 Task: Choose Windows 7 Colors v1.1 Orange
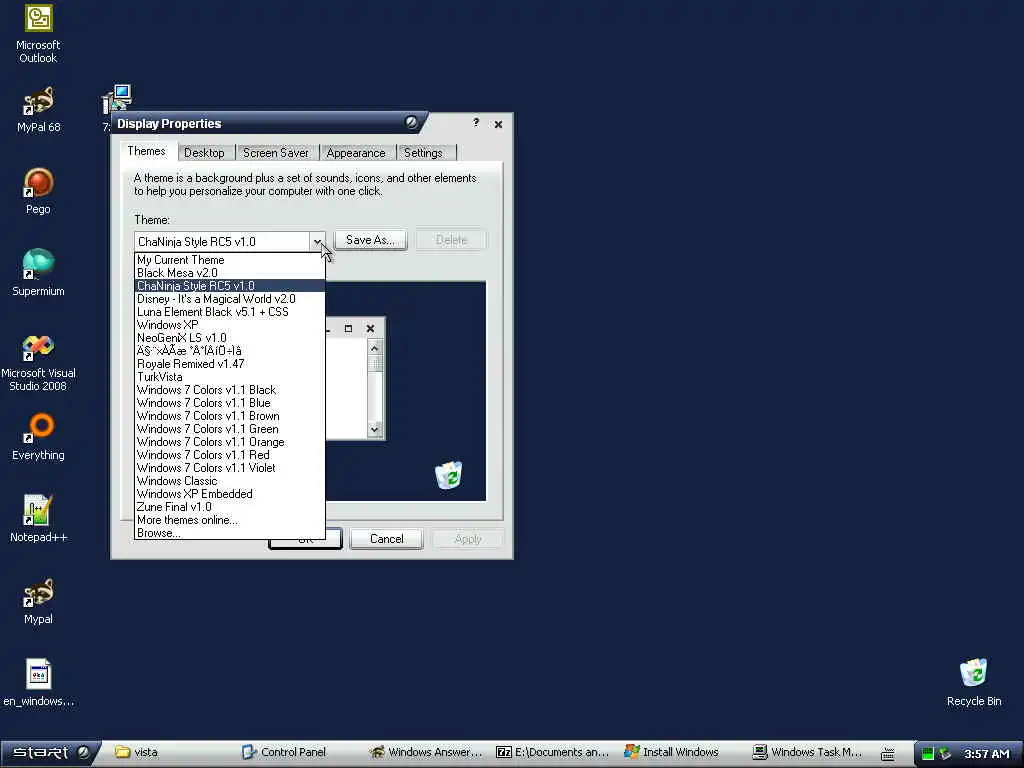230,442
